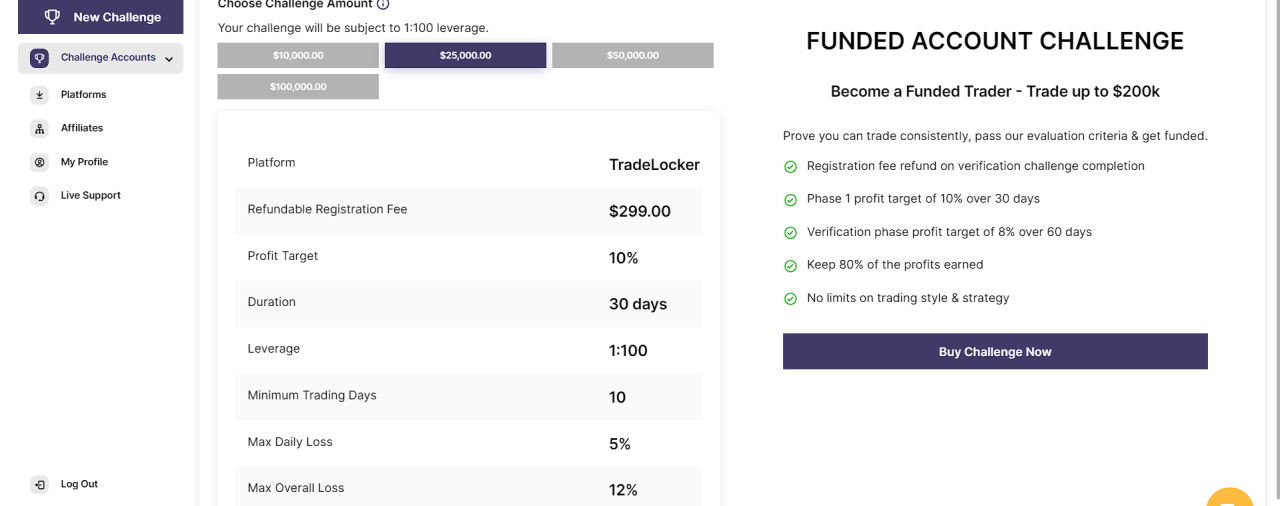Click the Buy Challenge Now button
The image size is (1280, 506).
pos(995,352)
